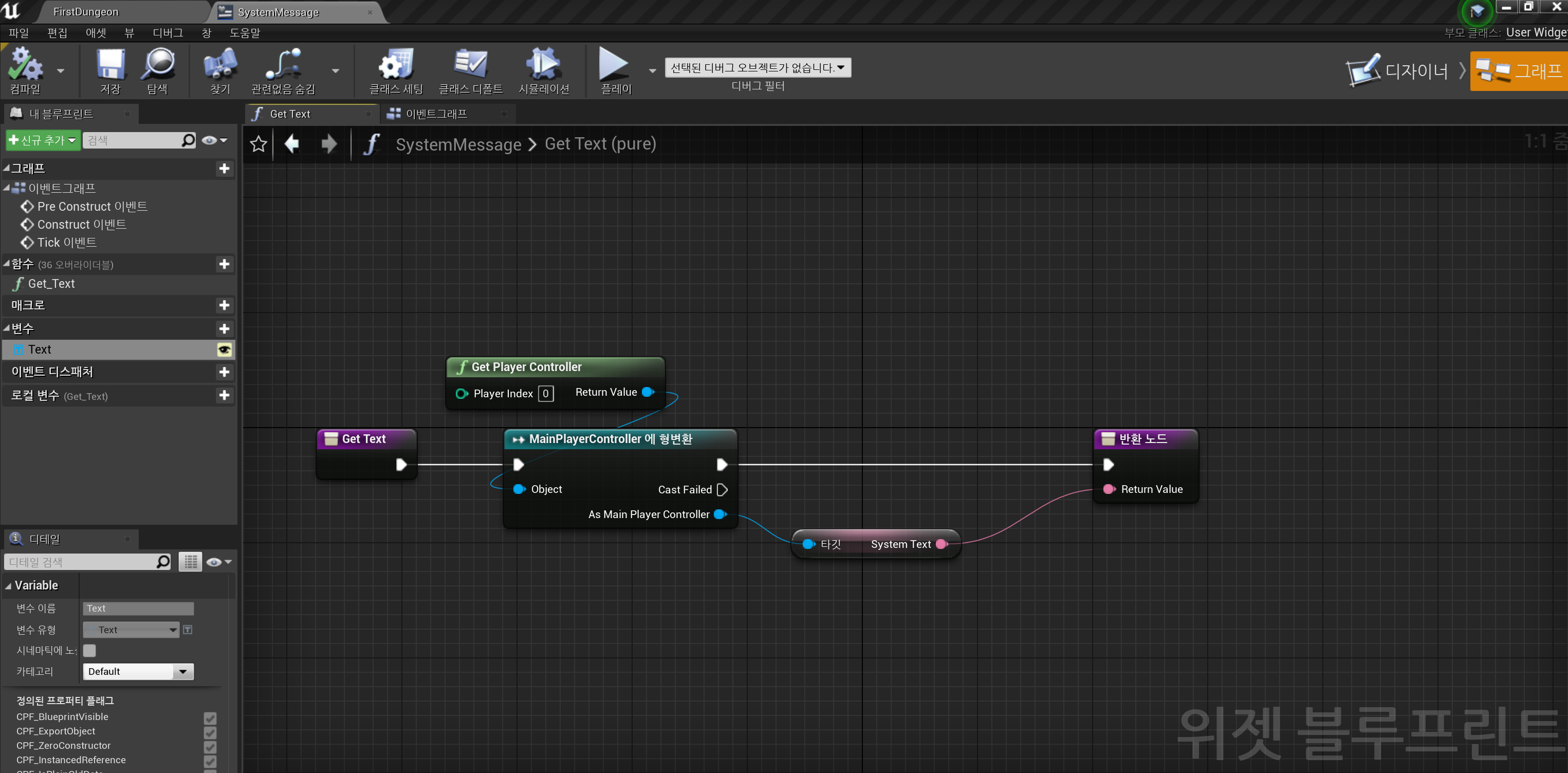Screen dimensions: 1568x773
Task: Open Find in Content Browser (탐색)
Action: (158, 70)
